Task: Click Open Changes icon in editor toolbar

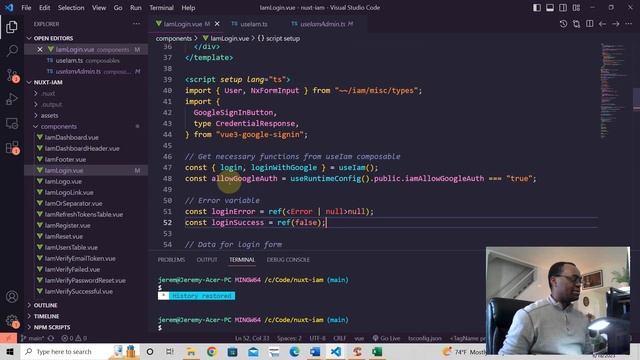Action: 576,24
